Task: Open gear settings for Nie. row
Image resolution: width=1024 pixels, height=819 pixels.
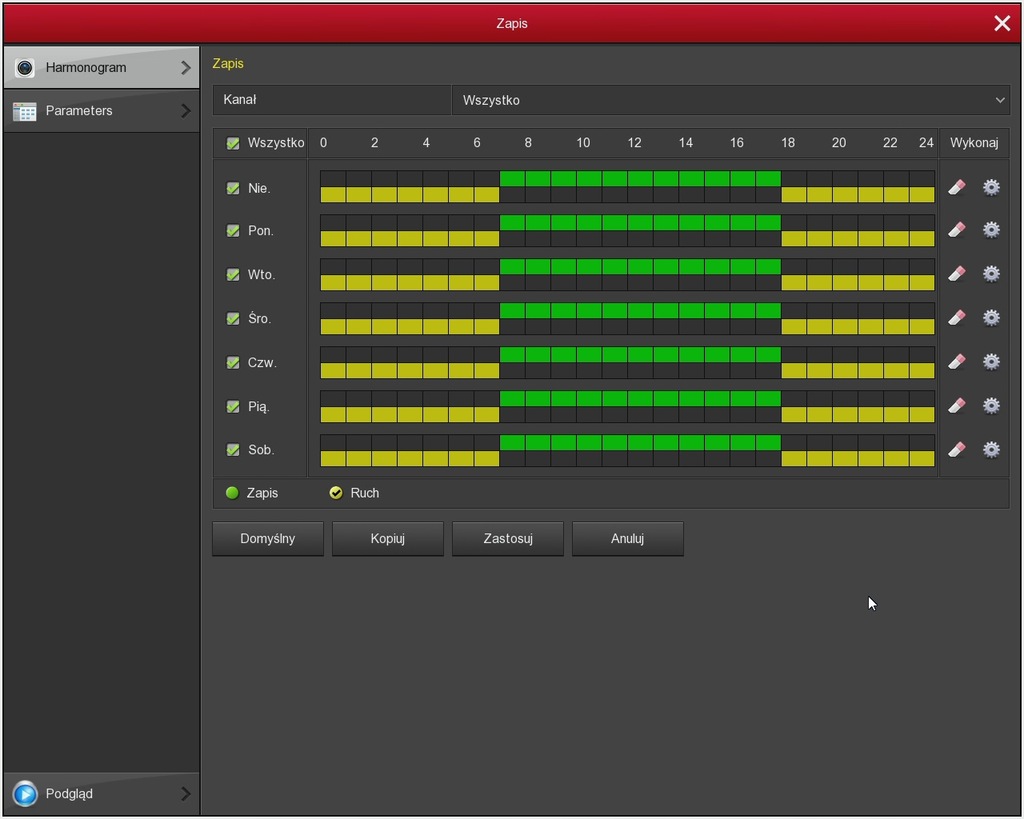Action: point(991,187)
